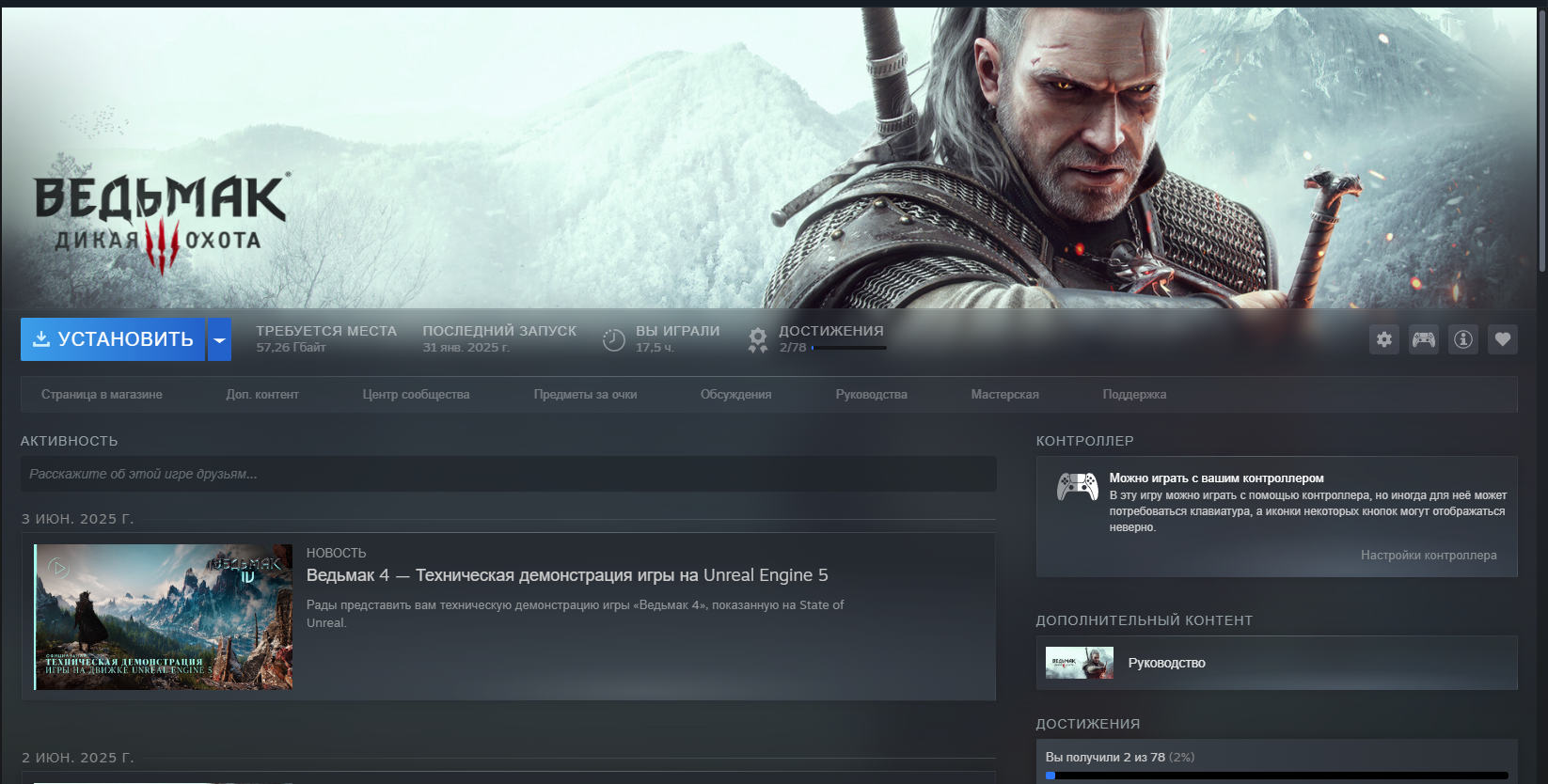Click the playtime clock icon
Image resolution: width=1548 pixels, height=784 pixels.
[614, 339]
